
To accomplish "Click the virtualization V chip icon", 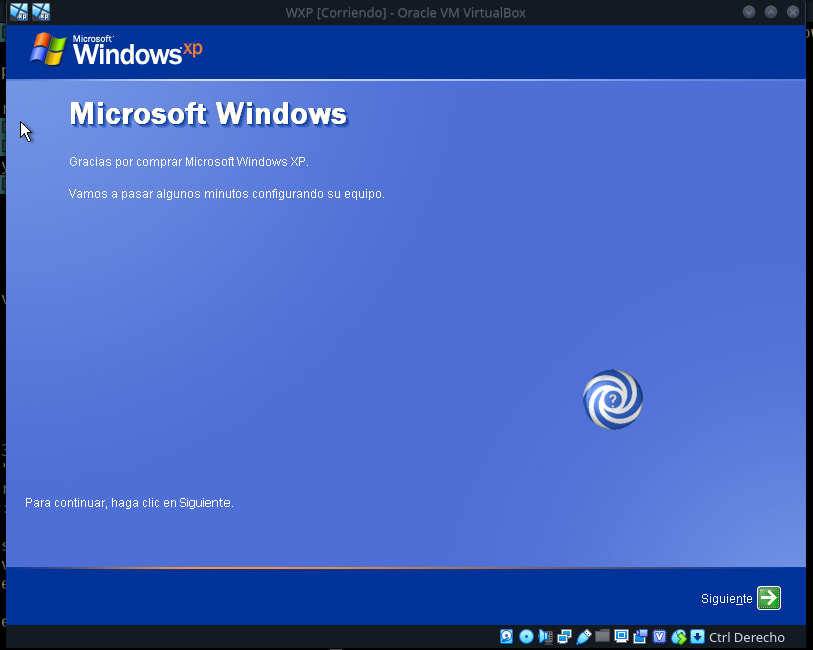I will (x=660, y=637).
